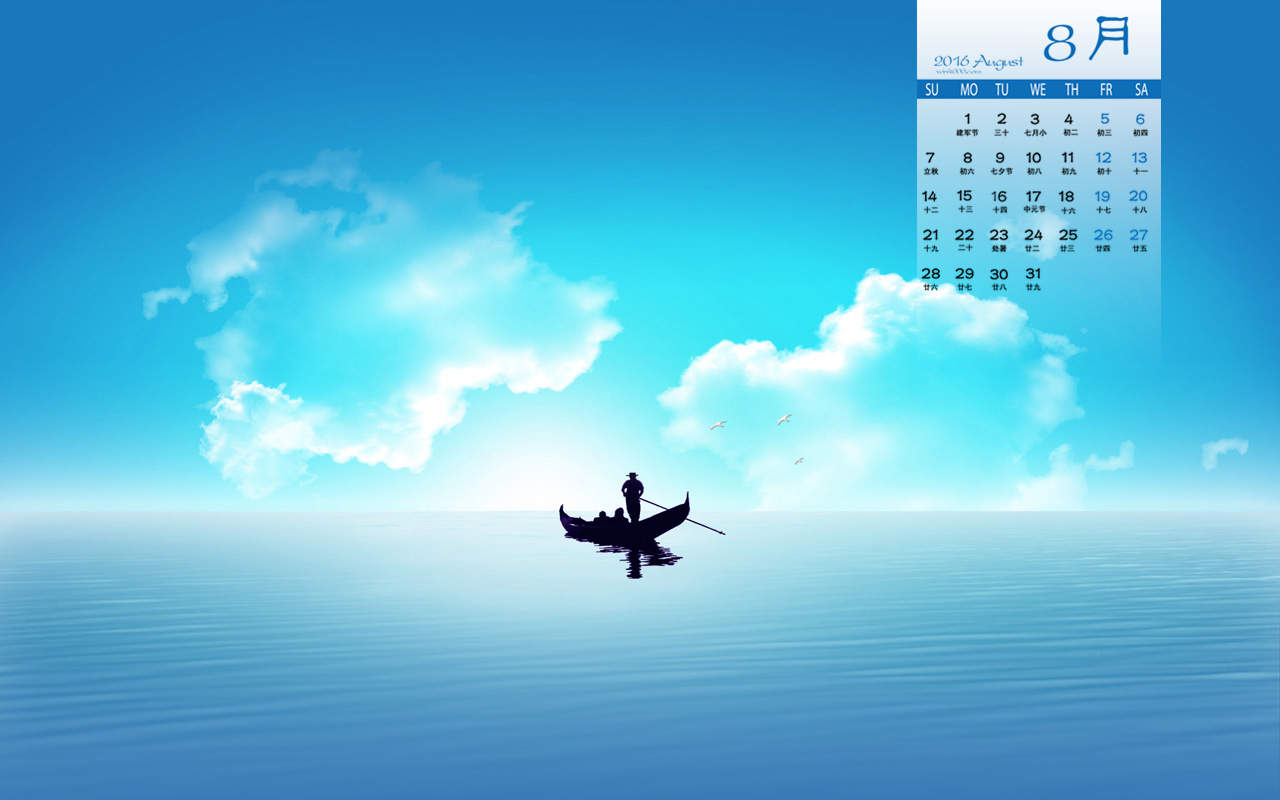The height and width of the screenshot is (800, 1280).
Task: Click Friday August 19 date
Action: pyautogui.click(x=1102, y=200)
